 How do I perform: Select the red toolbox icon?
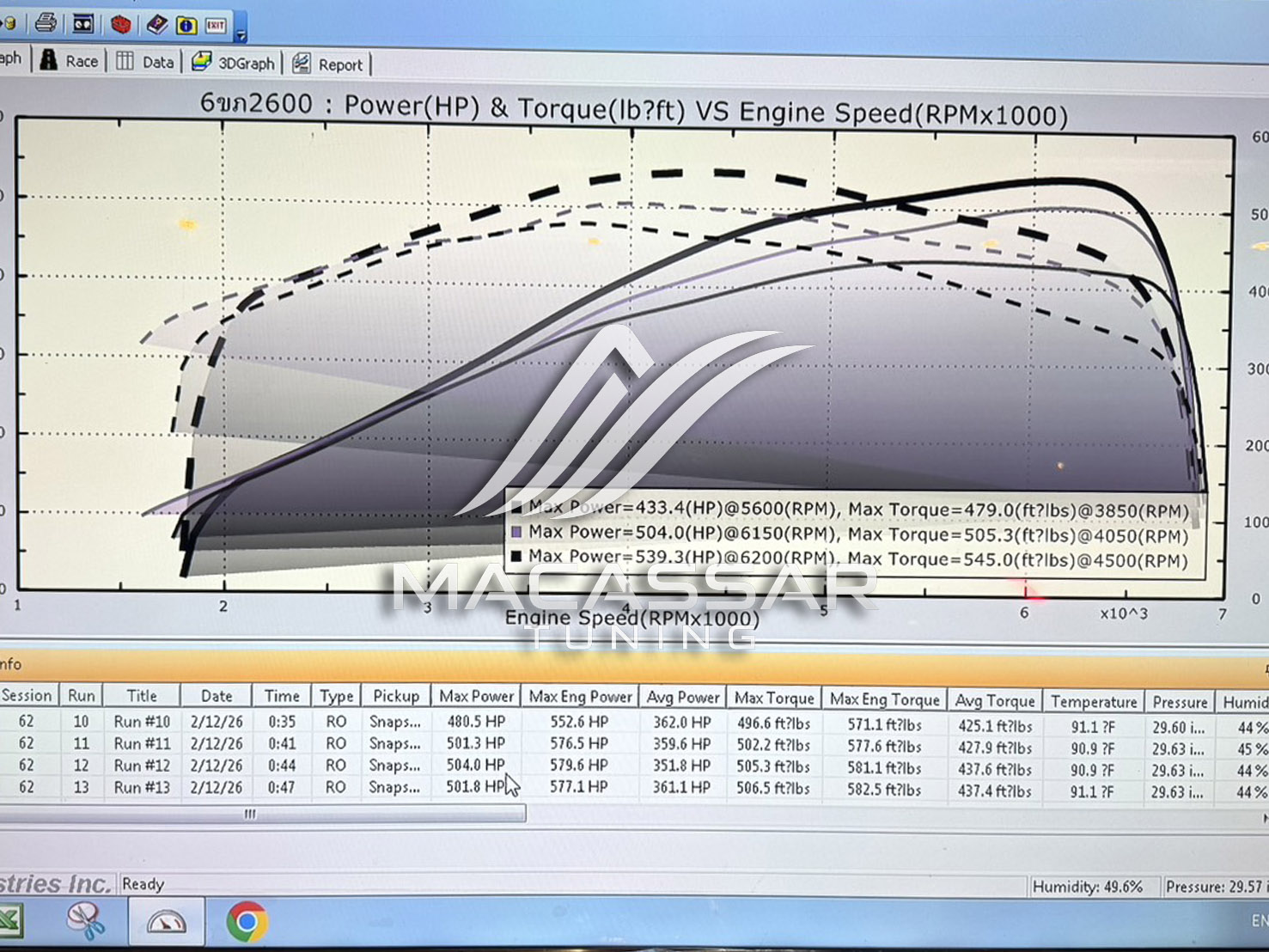click(x=120, y=24)
